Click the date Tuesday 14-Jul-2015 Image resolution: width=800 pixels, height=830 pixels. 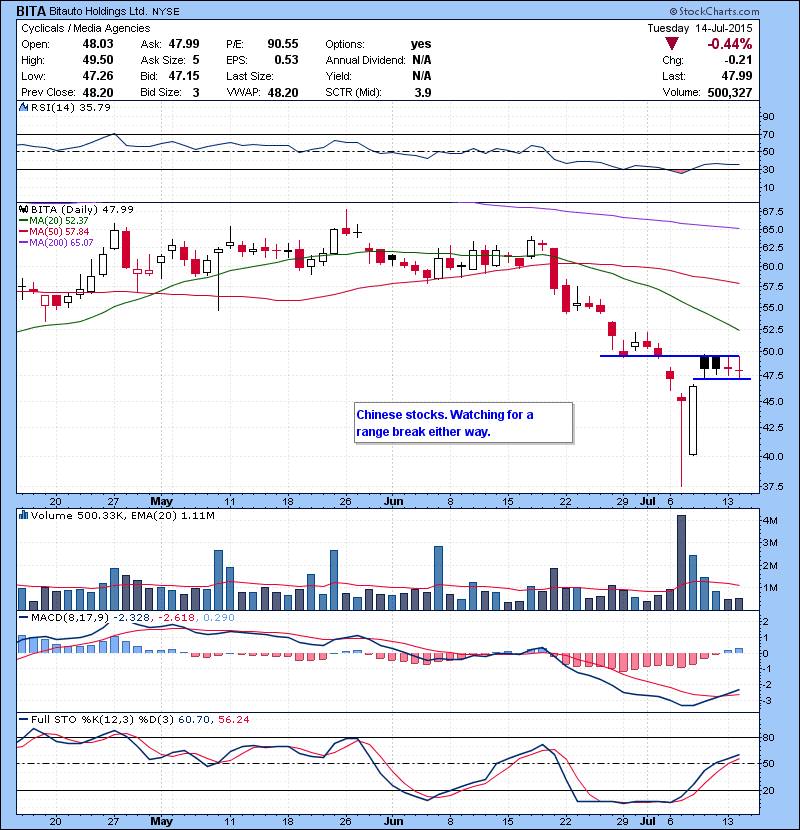[699, 28]
